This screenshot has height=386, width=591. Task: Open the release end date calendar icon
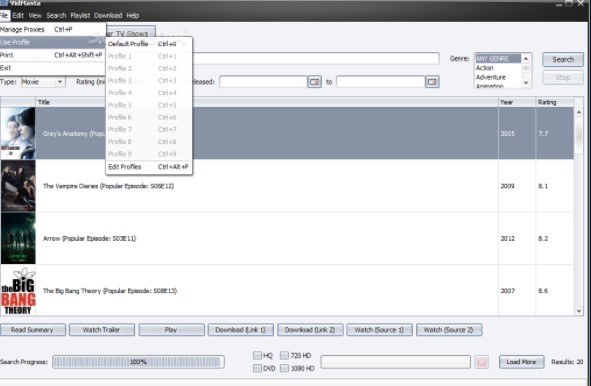pos(432,82)
